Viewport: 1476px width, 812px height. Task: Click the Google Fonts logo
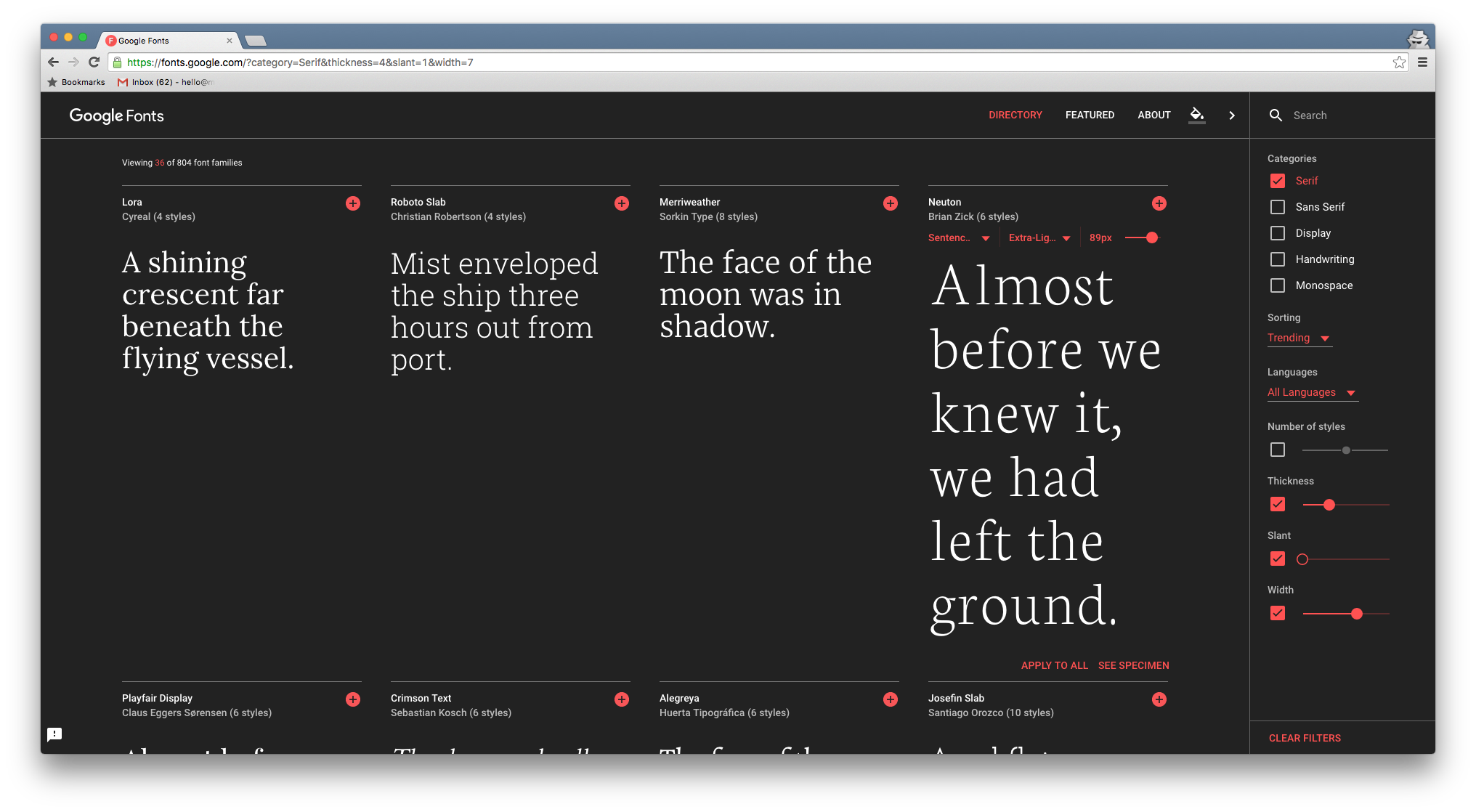[x=117, y=115]
